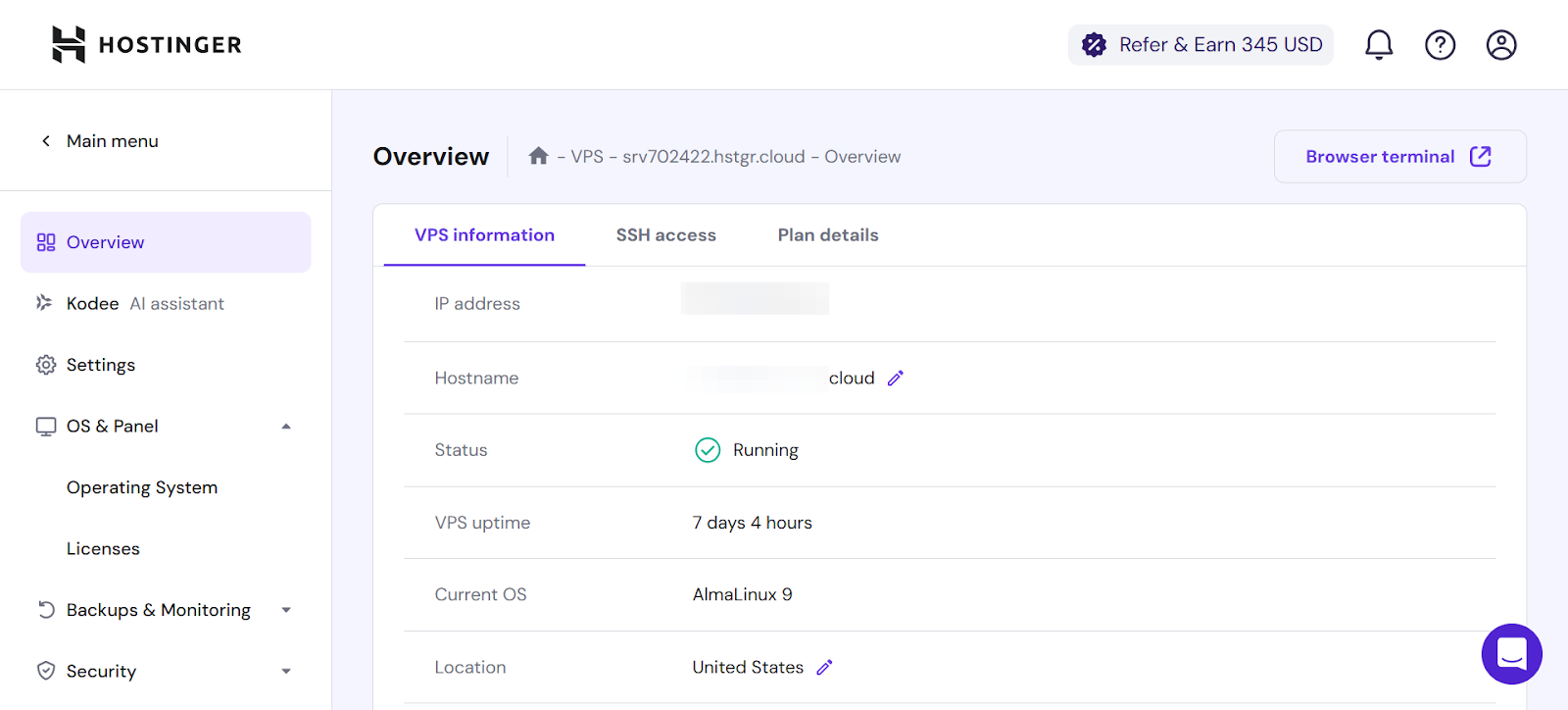Click the United States location value
This screenshot has height=710, width=1568.
[748, 667]
